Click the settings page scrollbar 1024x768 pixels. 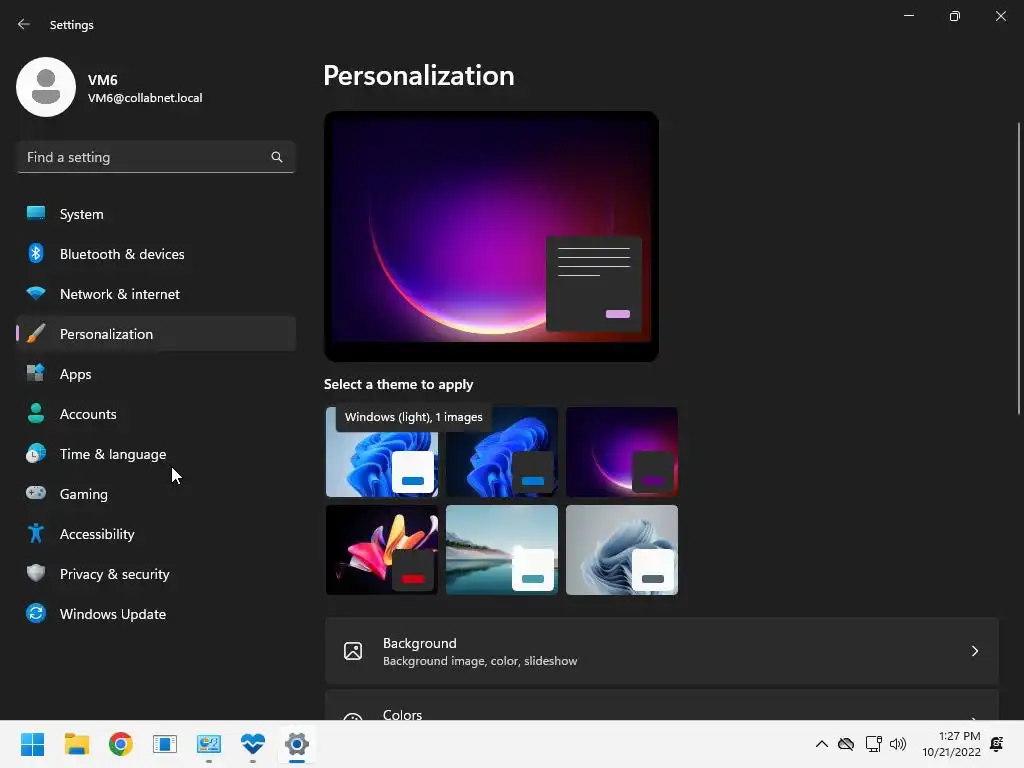pos(1019,268)
